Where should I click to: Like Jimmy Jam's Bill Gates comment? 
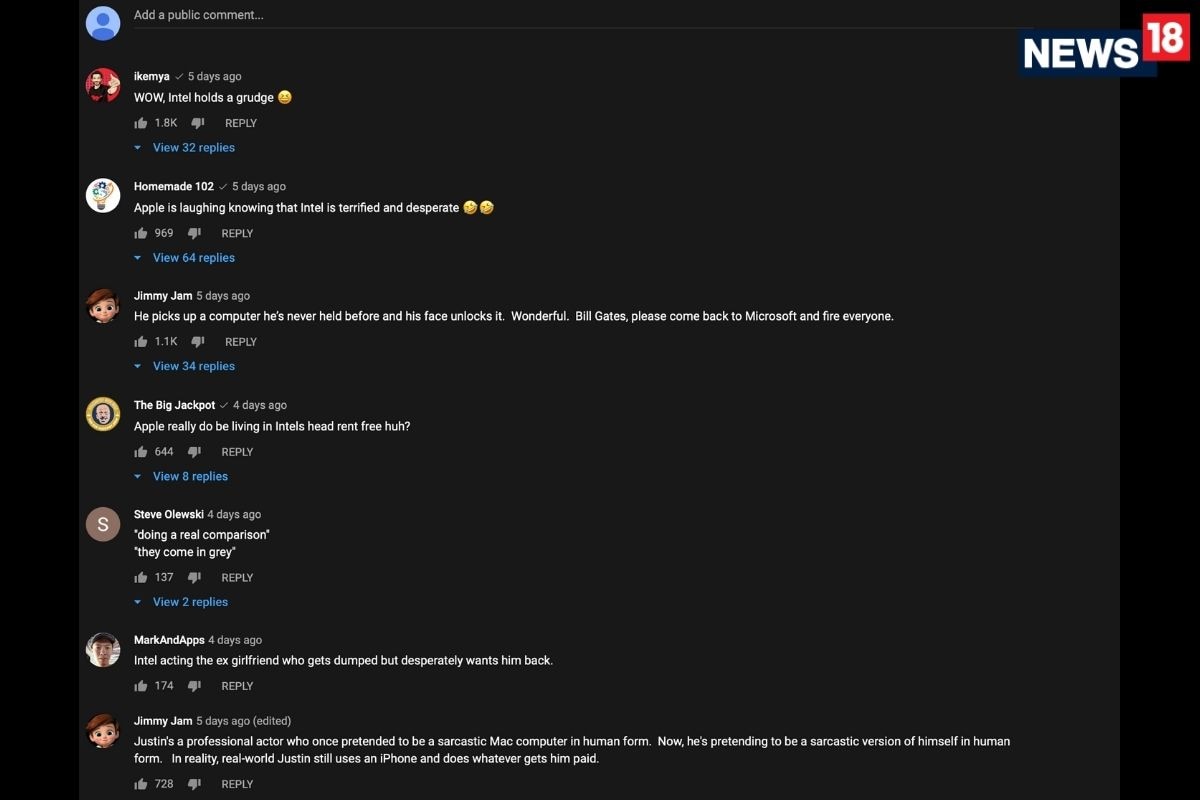coord(141,342)
